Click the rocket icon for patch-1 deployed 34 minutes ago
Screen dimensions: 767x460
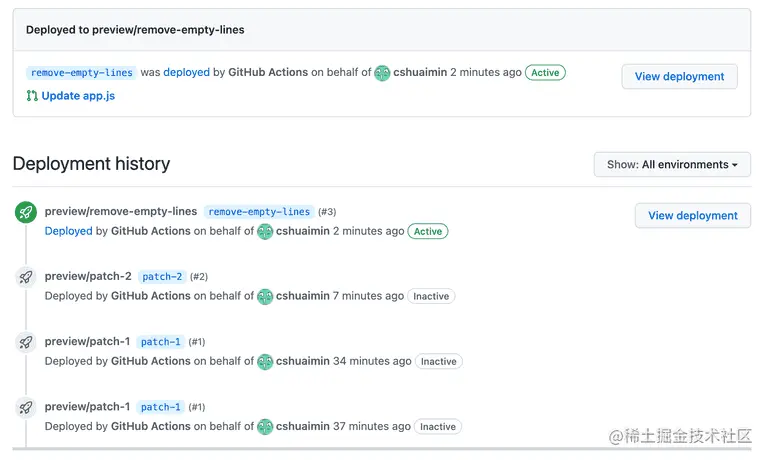point(26,342)
